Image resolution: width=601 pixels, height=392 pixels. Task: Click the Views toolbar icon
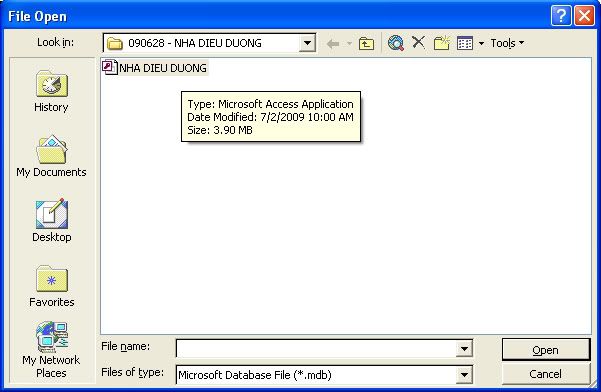pos(465,43)
